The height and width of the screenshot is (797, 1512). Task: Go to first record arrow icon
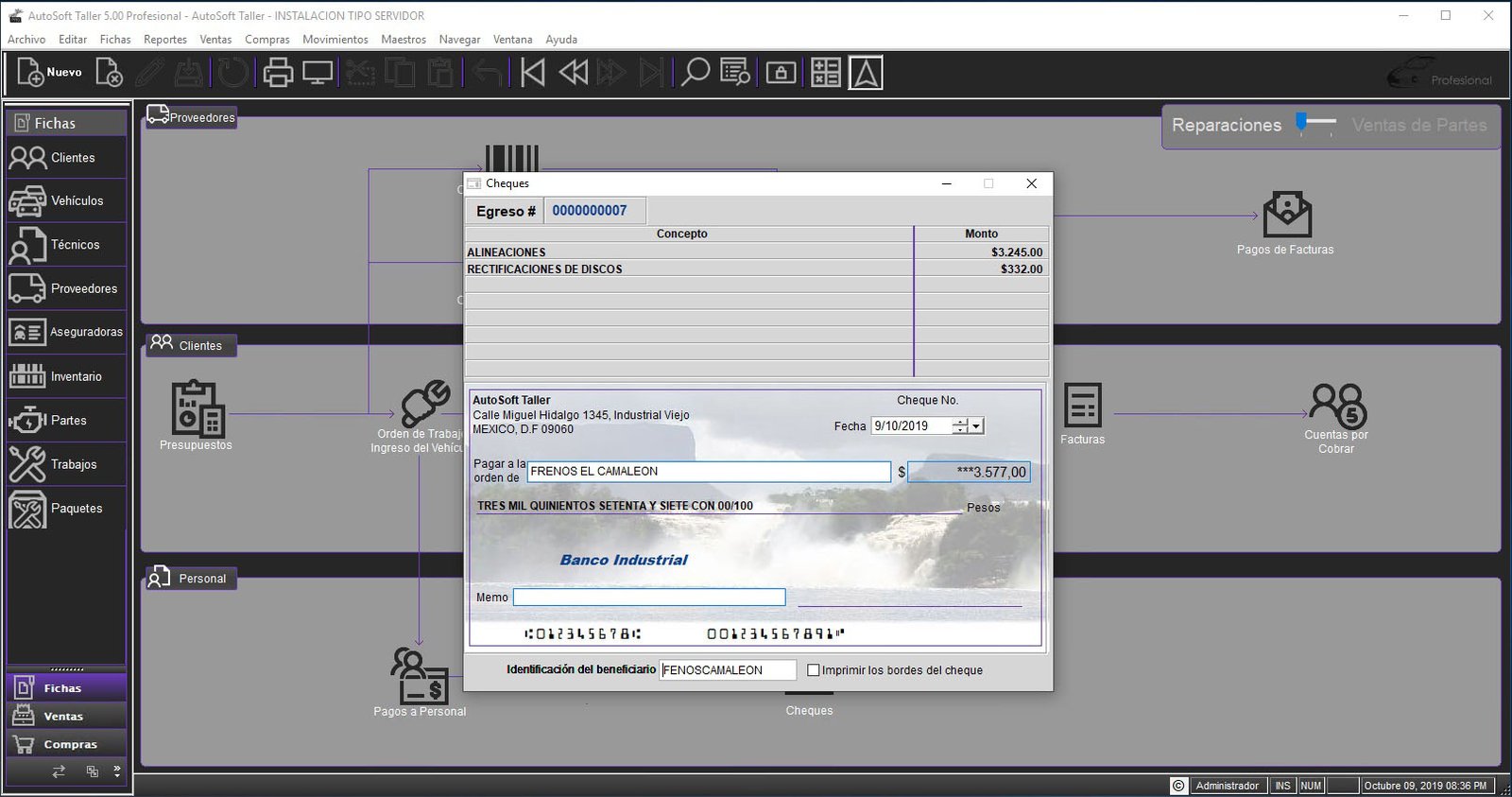pyautogui.click(x=533, y=73)
